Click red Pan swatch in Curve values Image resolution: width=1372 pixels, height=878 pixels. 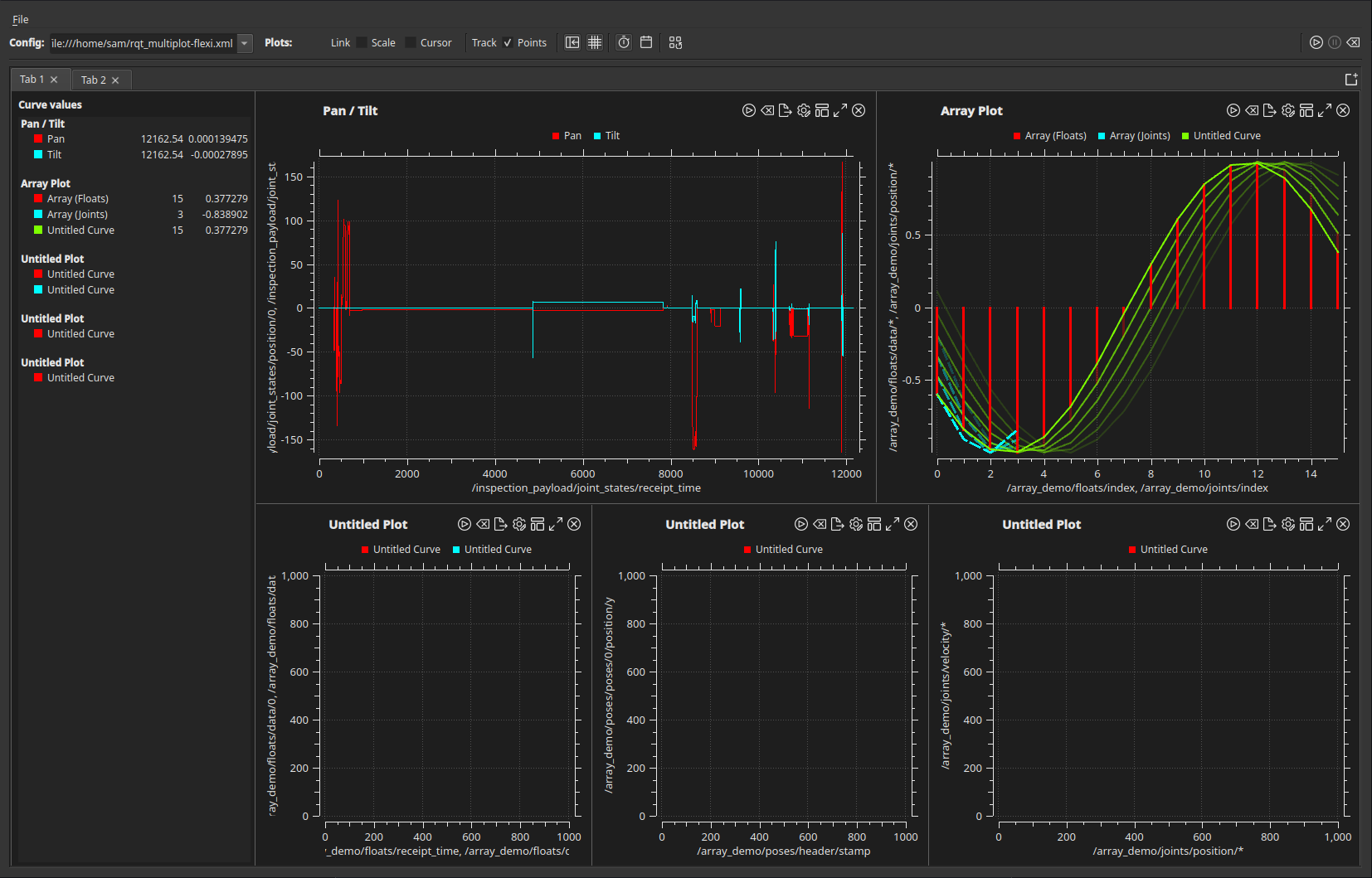38,139
